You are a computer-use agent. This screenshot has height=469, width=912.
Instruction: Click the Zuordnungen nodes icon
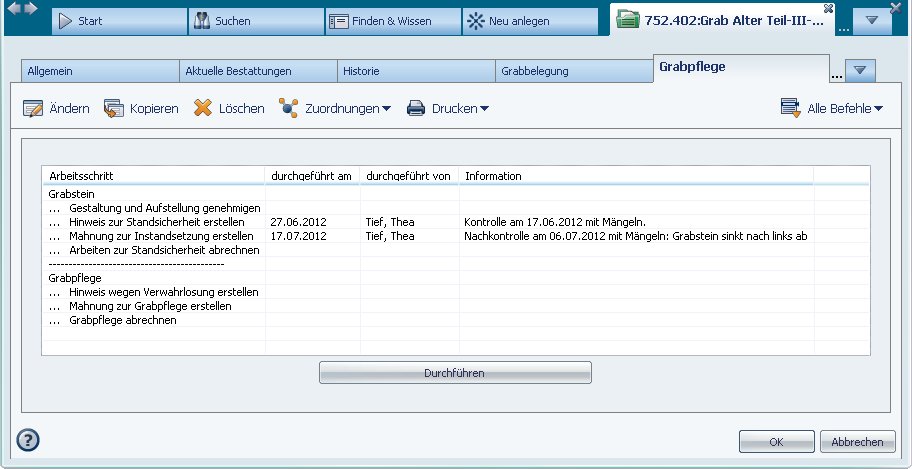[289, 108]
